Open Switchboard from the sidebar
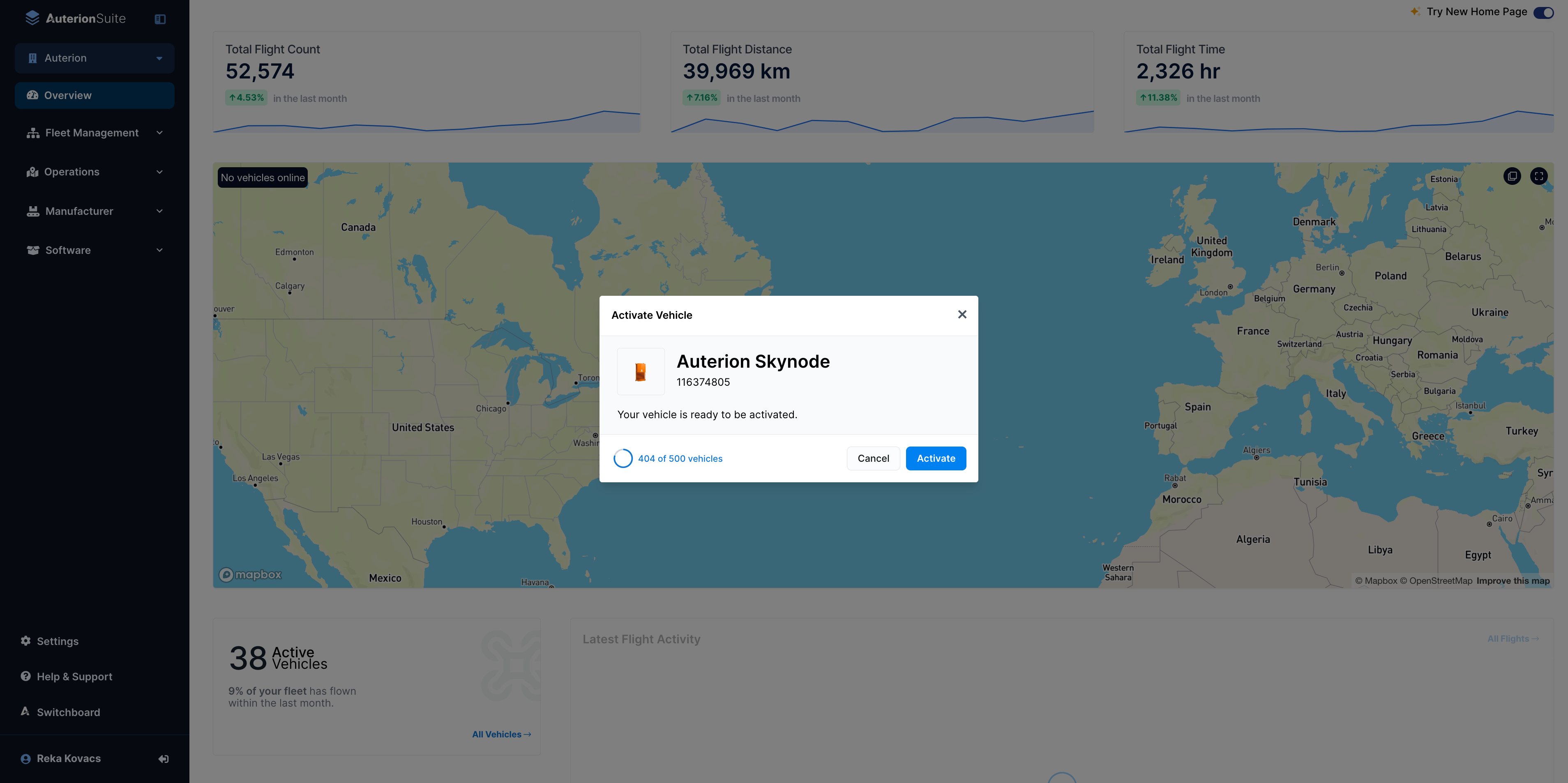 click(x=68, y=712)
